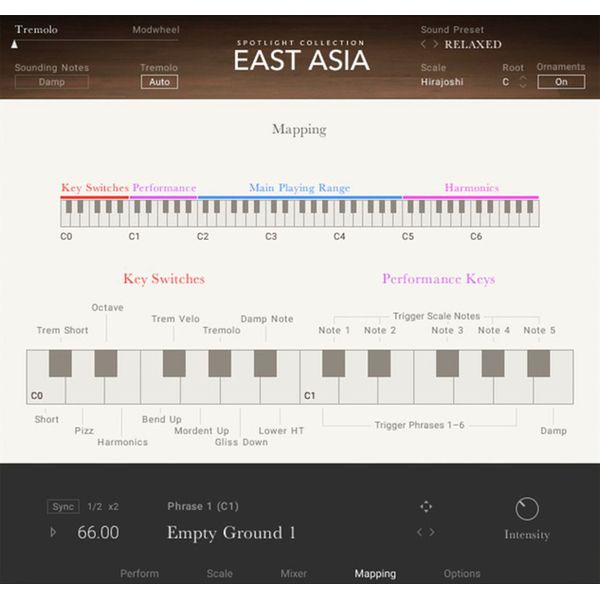Screen dimensions: 600x600
Task: Click the Trem Short black key
Action: coord(60,363)
